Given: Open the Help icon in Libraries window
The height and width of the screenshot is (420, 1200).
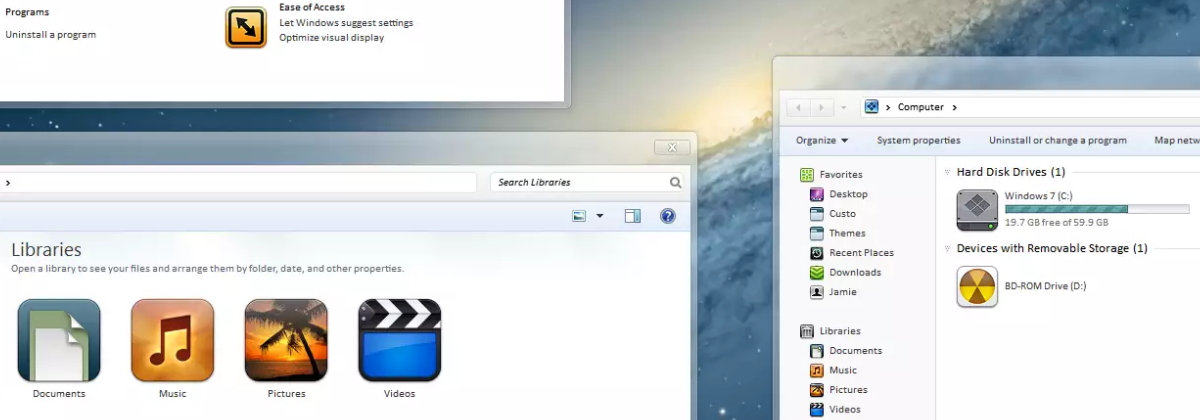Looking at the screenshot, I should (x=668, y=216).
